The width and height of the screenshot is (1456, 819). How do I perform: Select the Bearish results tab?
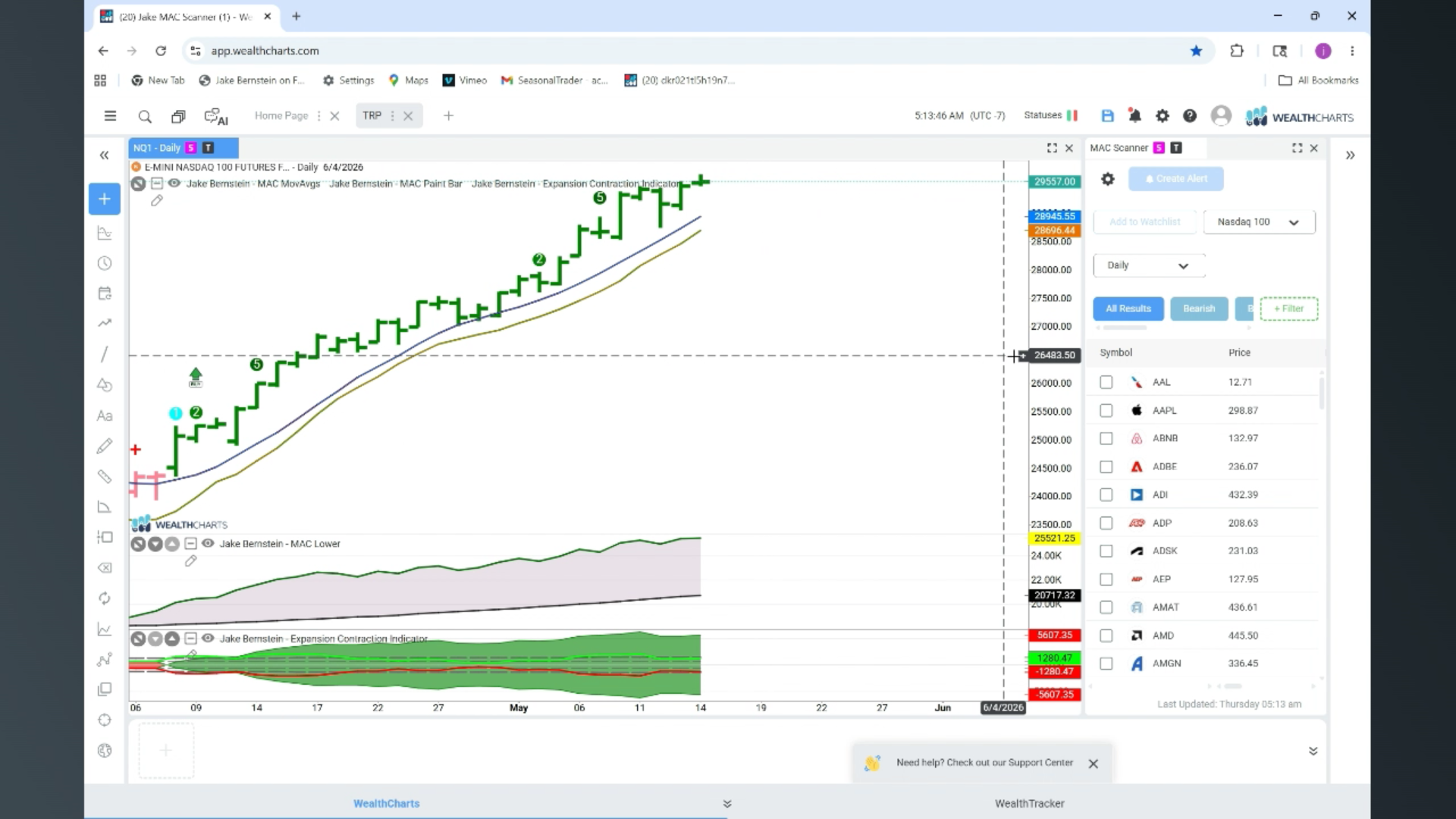point(1199,309)
